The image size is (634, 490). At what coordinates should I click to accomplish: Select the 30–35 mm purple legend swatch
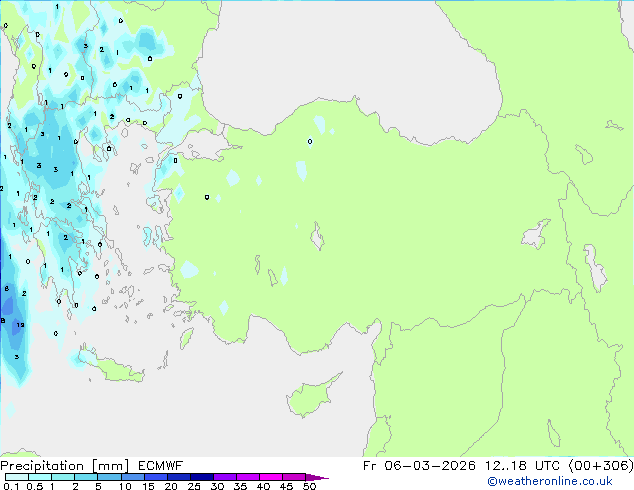[225, 477]
